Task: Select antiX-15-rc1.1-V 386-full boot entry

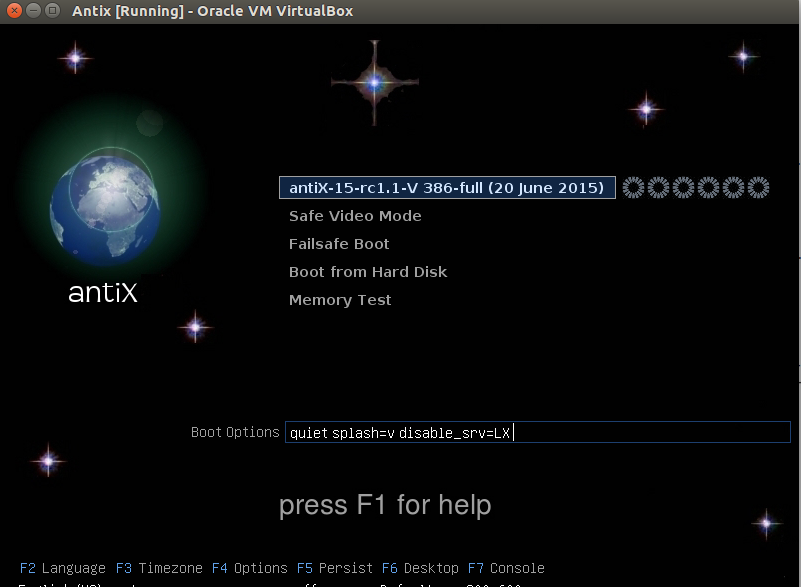Action: (447, 187)
